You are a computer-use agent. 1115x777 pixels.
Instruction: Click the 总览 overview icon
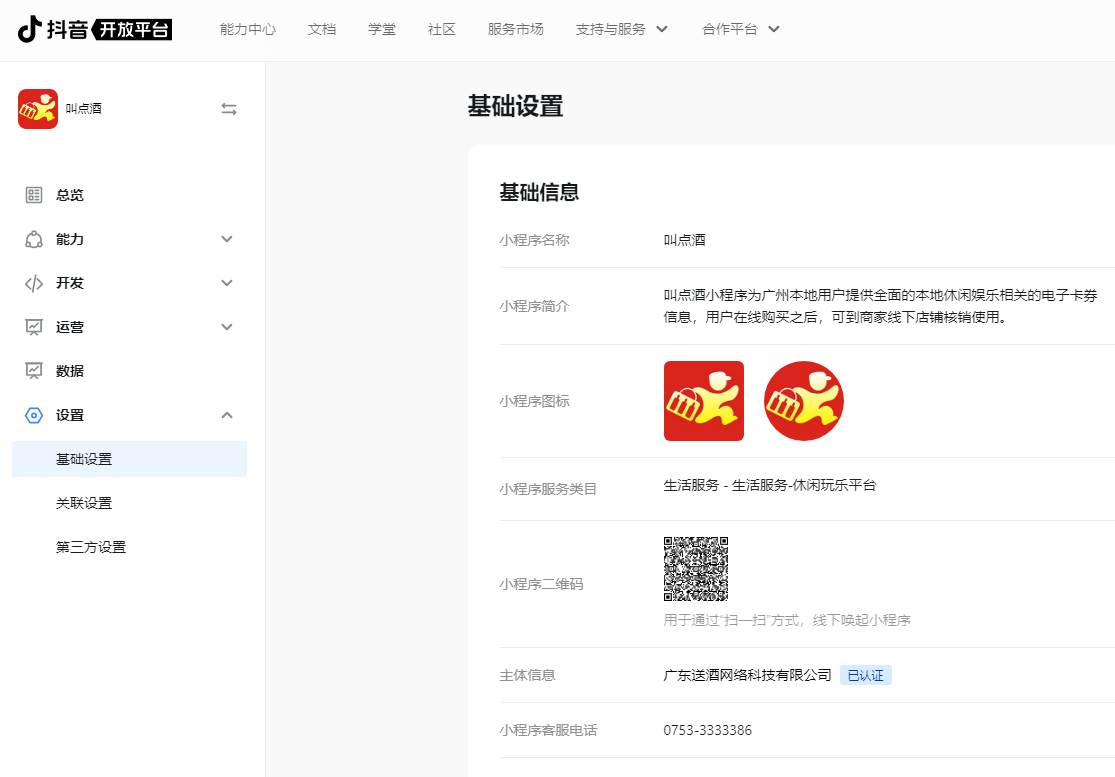pos(33,195)
